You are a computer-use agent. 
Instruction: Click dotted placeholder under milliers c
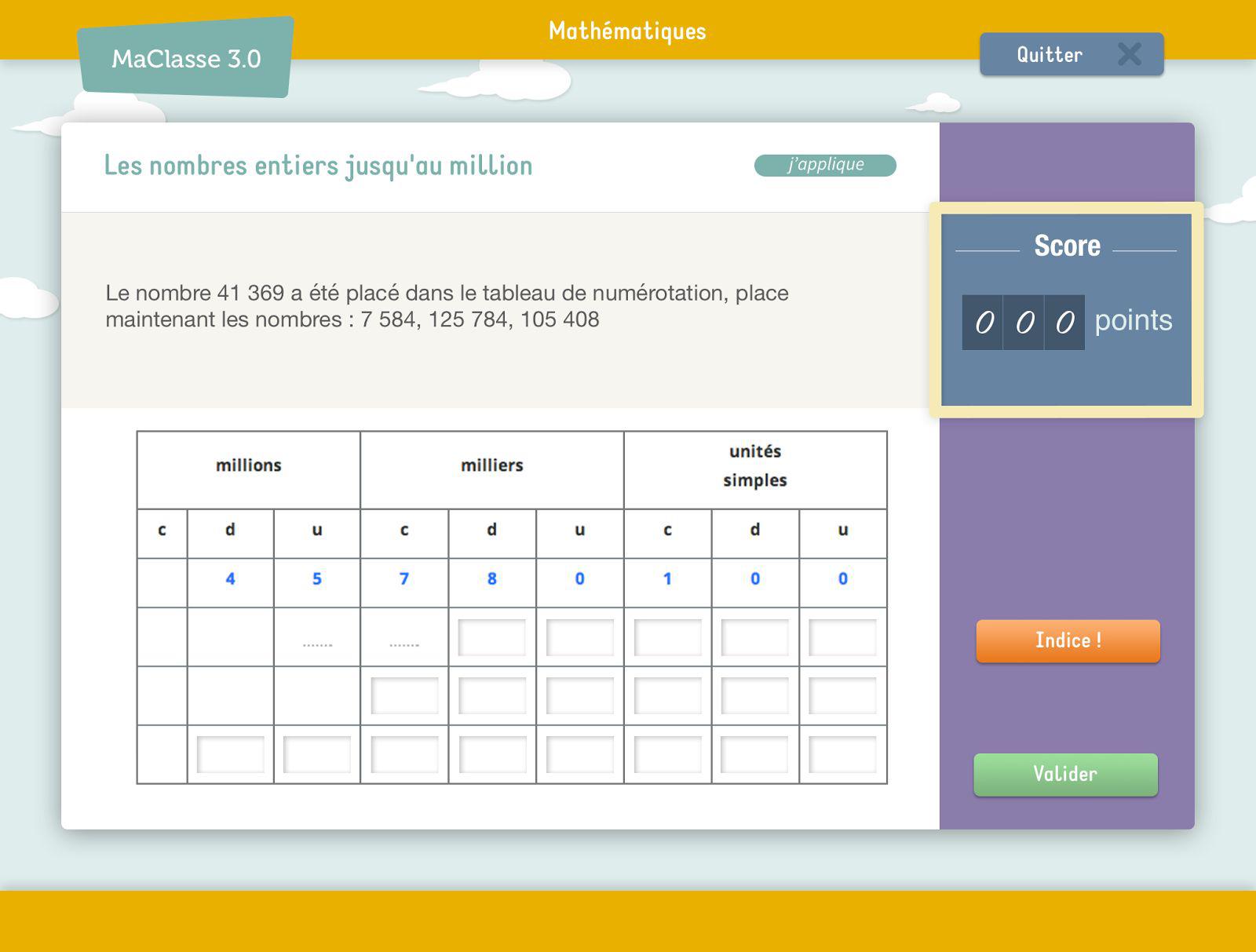404,645
